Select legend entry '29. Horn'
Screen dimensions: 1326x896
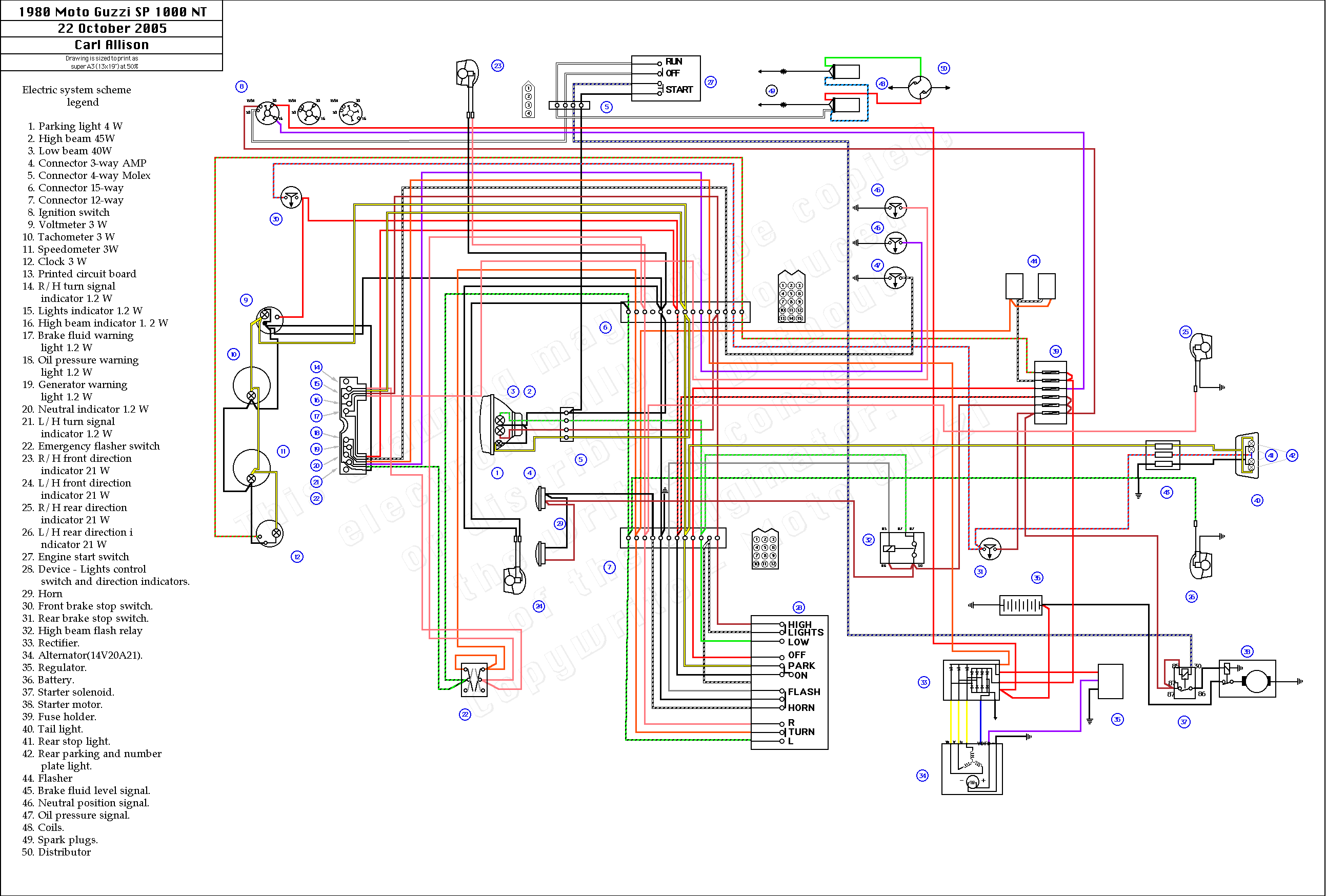42,594
